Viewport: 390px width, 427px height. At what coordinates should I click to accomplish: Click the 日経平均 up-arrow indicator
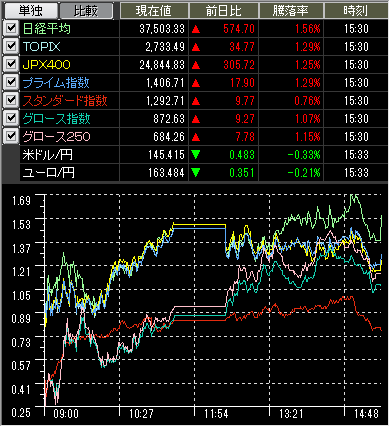(196, 29)
